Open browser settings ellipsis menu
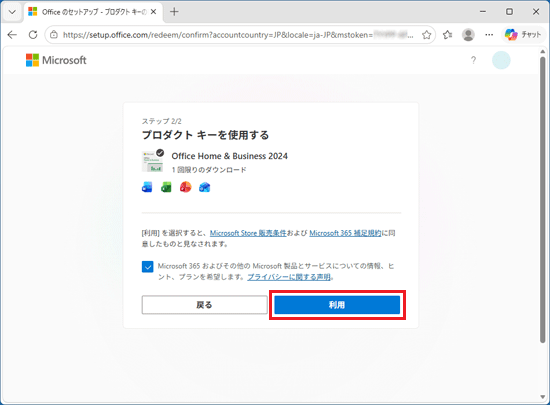This screenshot has width=550, height=405. [x=489, y=35]
